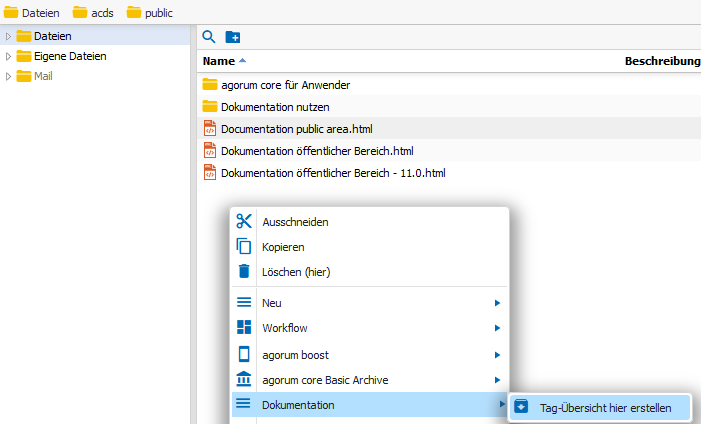
Task: Click the agorum boost tablet icon
Action: tap(244, 354)
